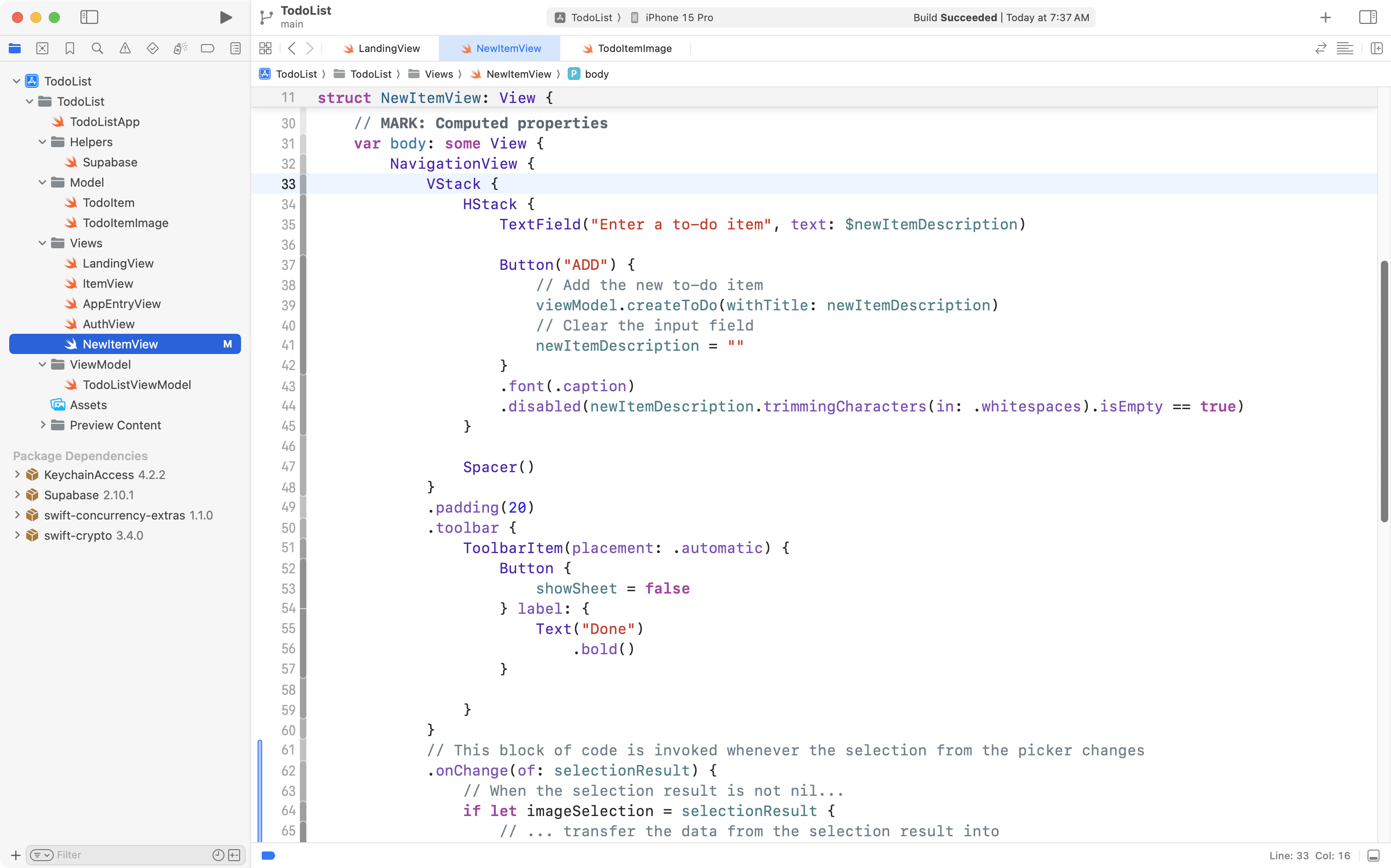Viewport: 1391px width, 868px height.
Task: Run the TodoList app with the play button
Action: click(x=225, y=17)
